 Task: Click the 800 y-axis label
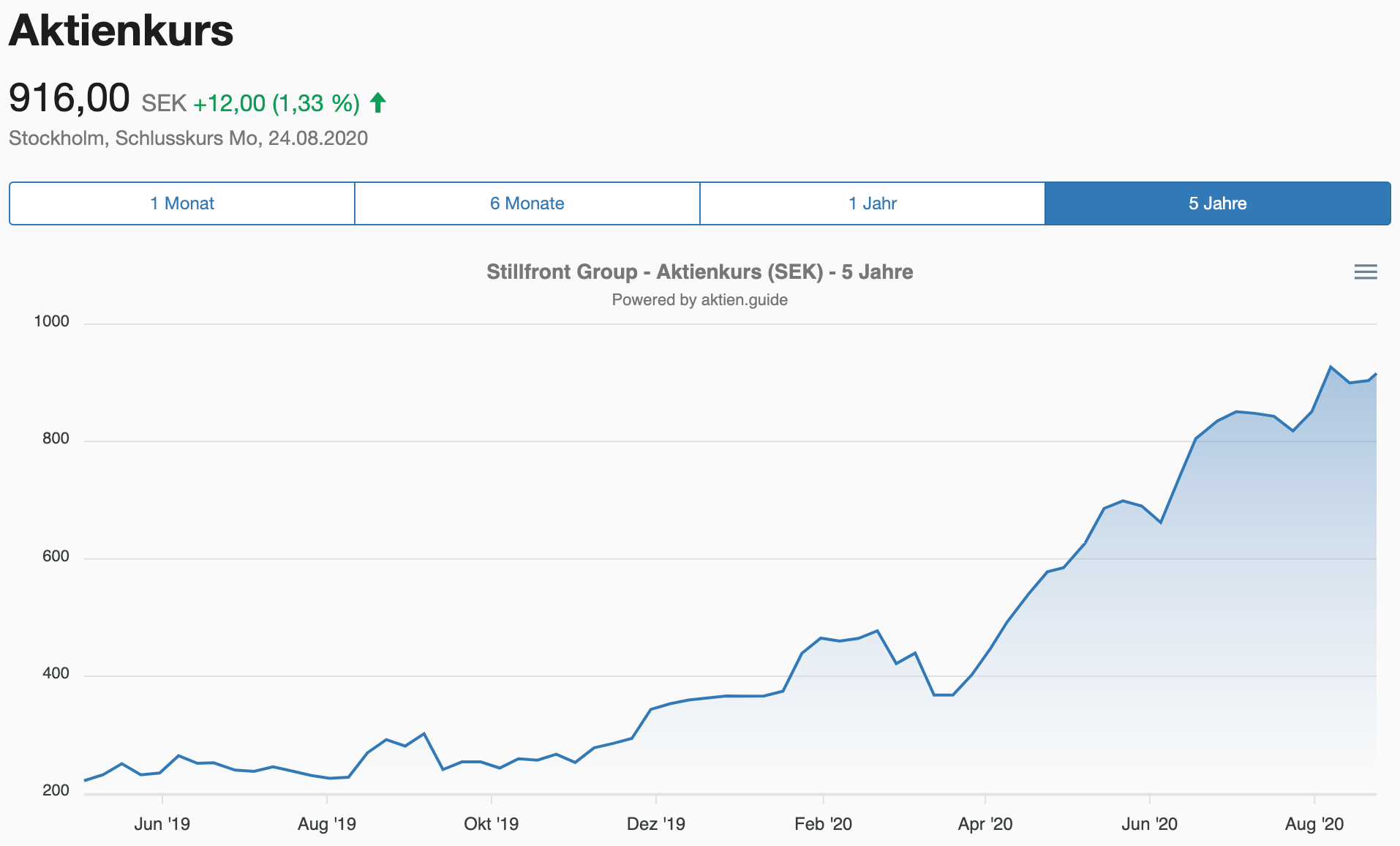coord(56,438)
